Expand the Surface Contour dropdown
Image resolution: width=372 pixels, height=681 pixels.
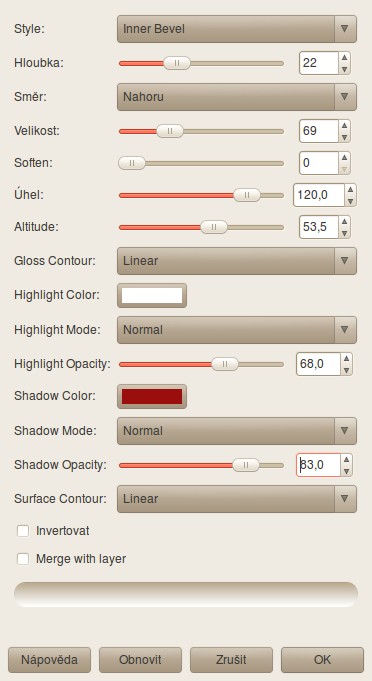(x=237, y=499)
